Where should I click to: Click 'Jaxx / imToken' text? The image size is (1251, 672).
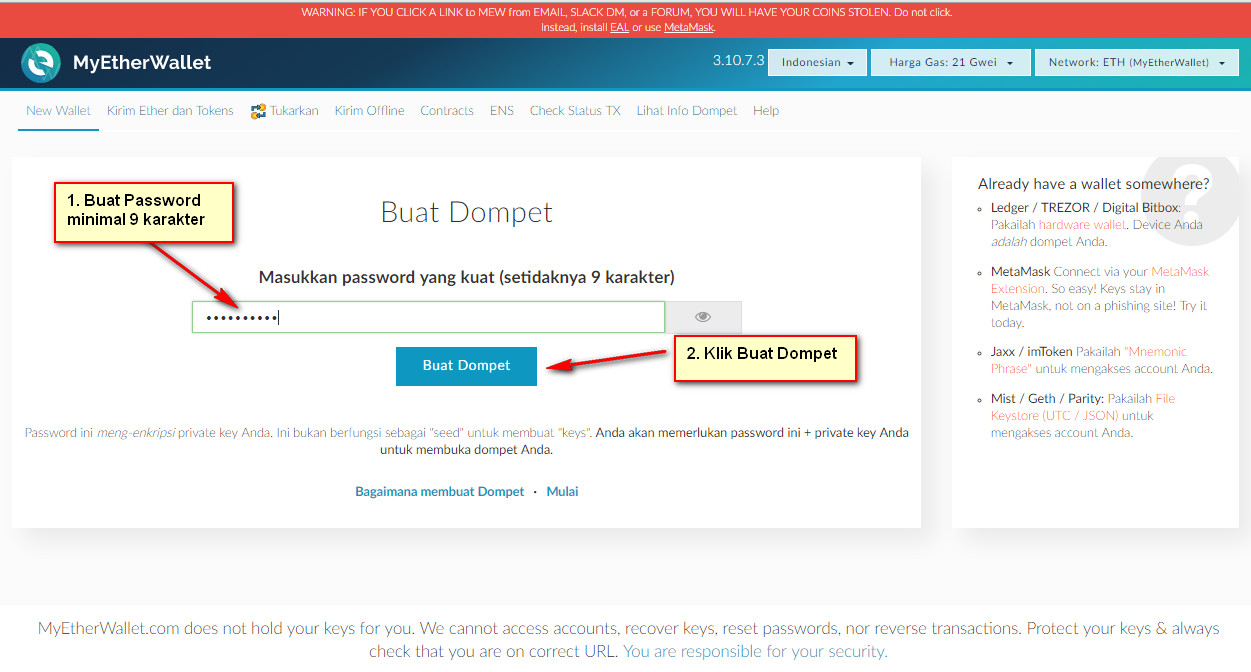click(x=1031, y=352)
